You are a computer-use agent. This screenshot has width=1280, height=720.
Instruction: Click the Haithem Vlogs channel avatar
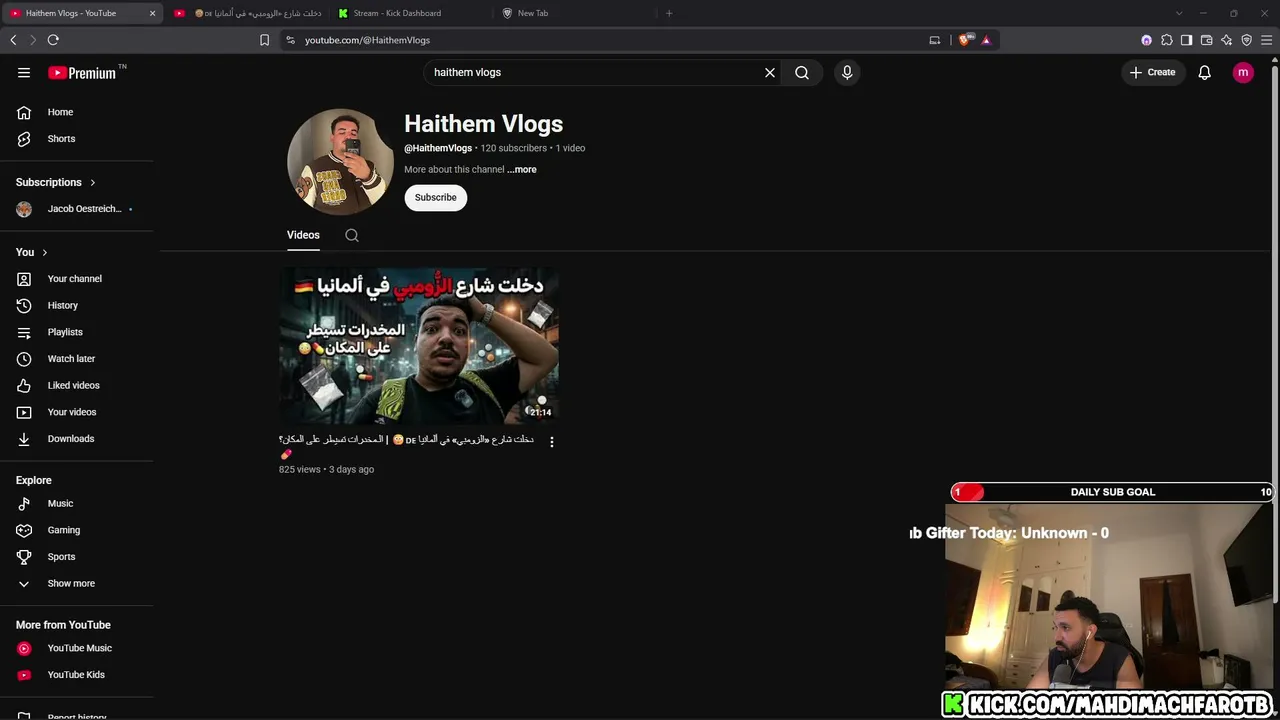coord(340,161)
